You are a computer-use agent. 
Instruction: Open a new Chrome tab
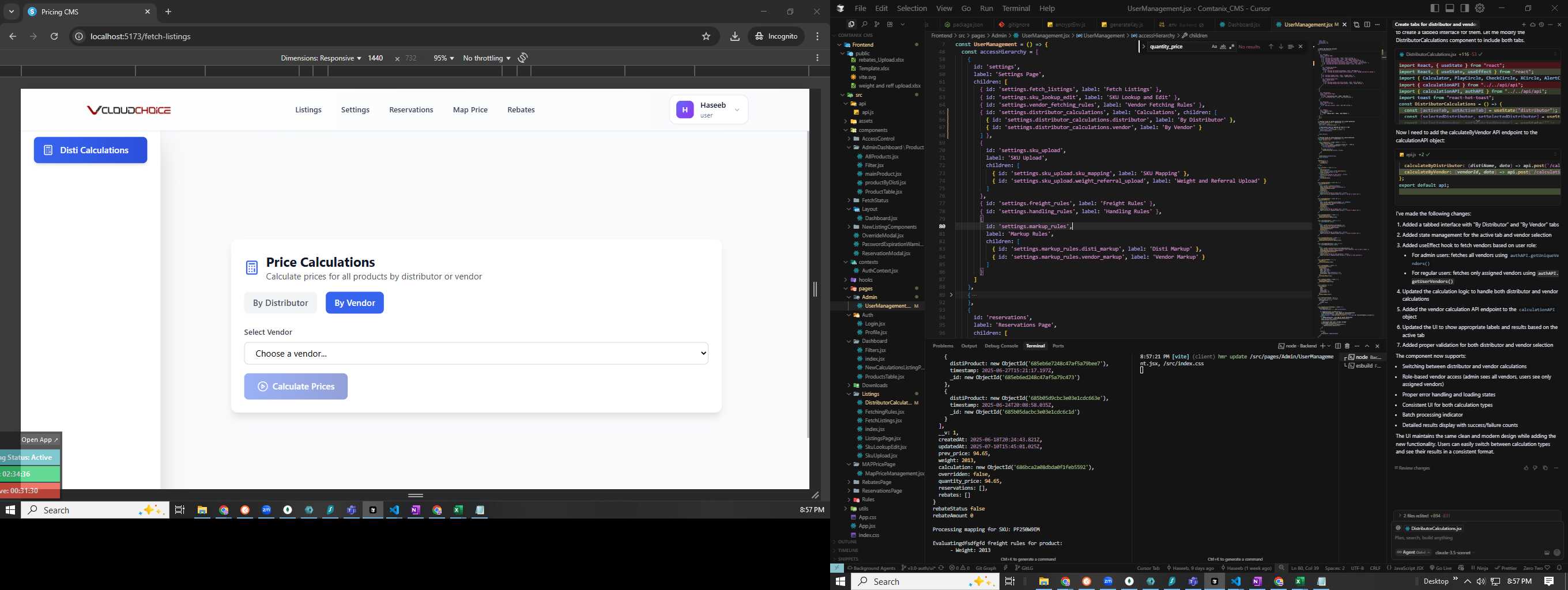tap(168, 12)
